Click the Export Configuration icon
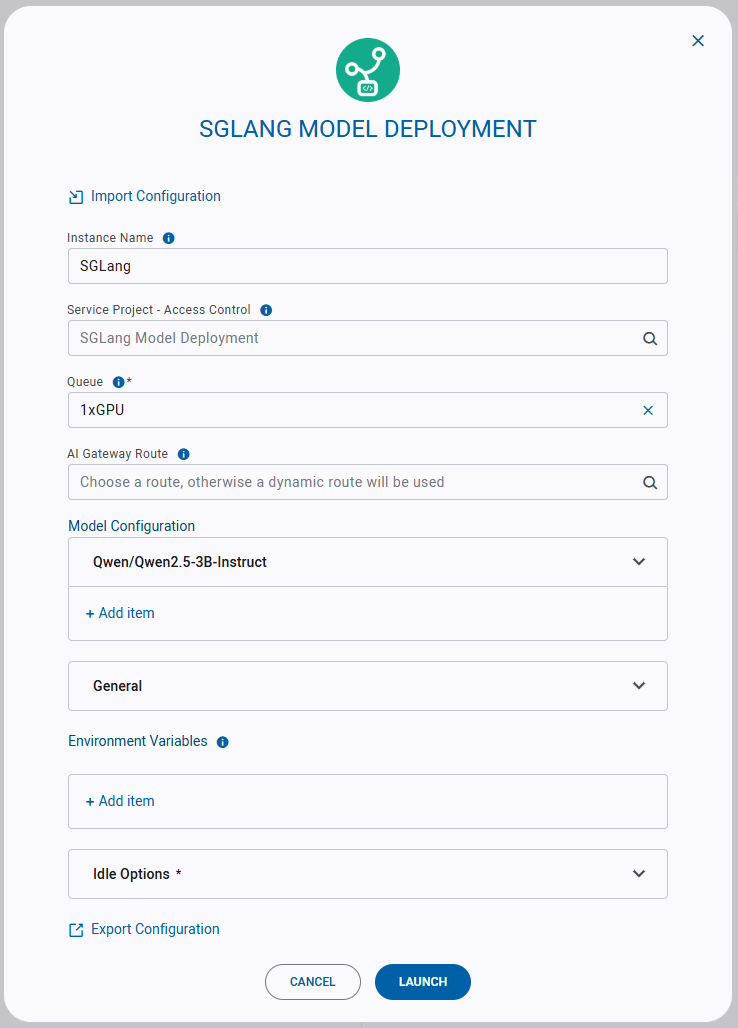738x1028 pixels. (x=76, y=929)
